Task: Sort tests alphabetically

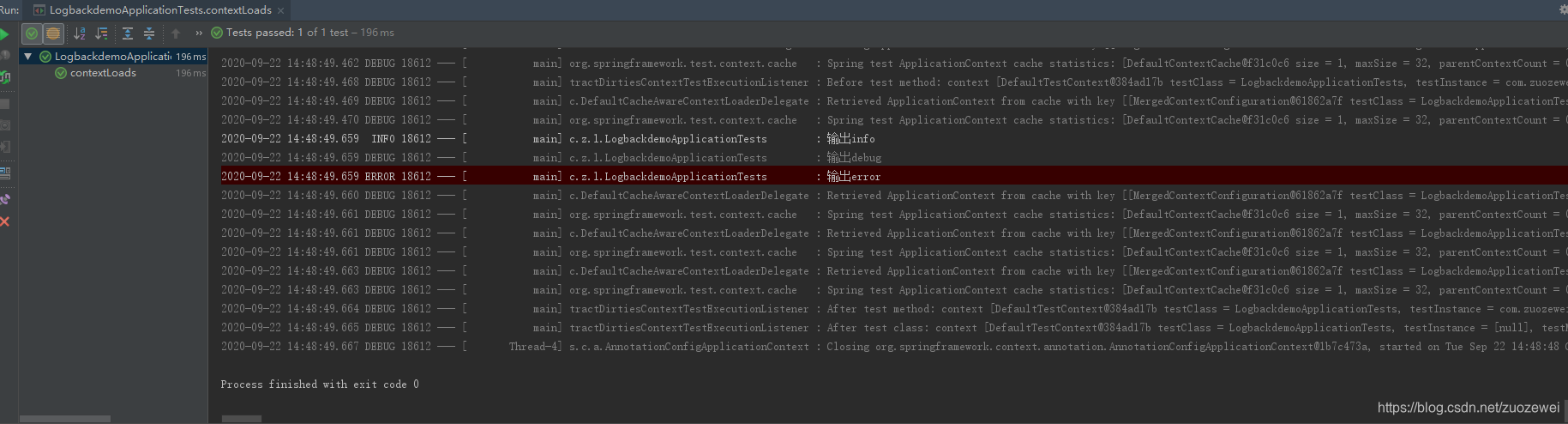Action: (x=80, y=33)
